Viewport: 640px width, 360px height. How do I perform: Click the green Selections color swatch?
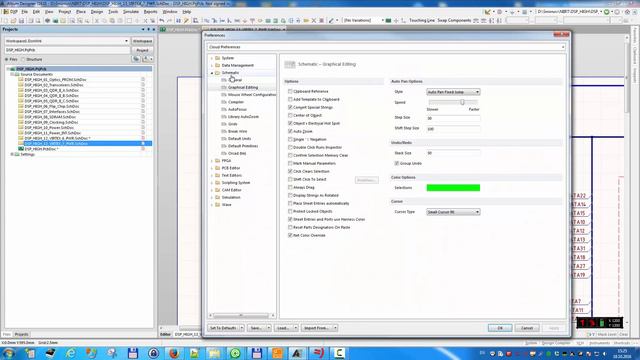coord(453,188)
